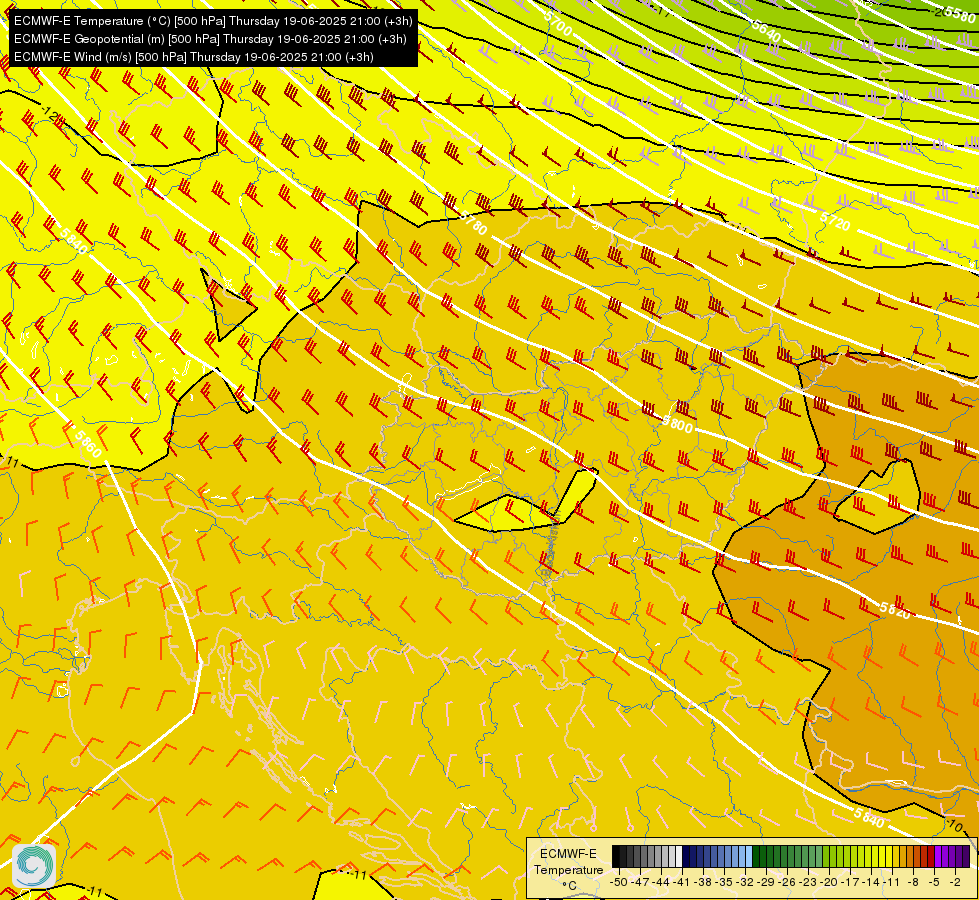The width and height of the screenshot is (979, 900).
Task: Click the 5800 geopotential contour label
Action: (677, 425)
